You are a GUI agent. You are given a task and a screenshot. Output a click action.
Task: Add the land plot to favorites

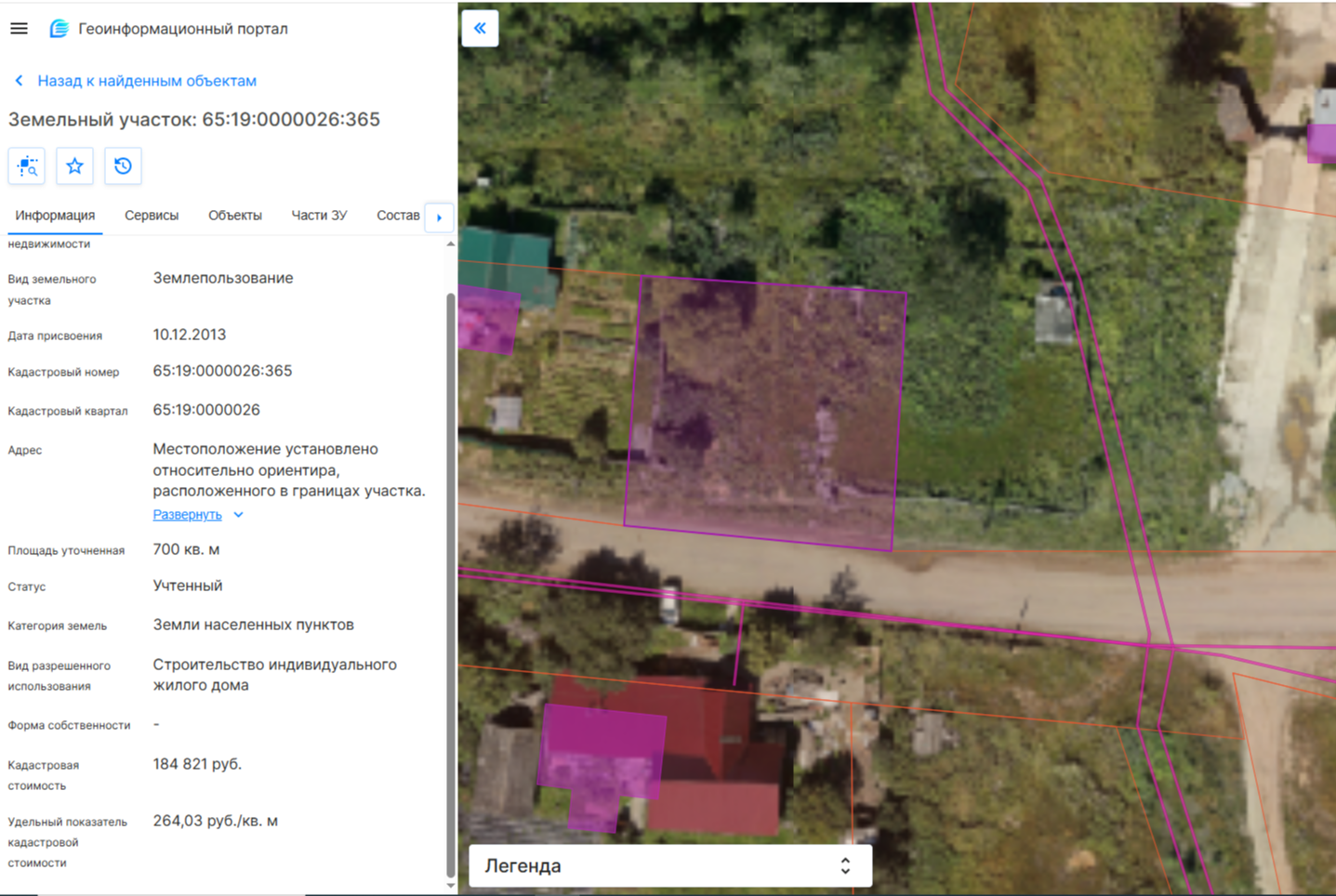click(x=74, y=166)
